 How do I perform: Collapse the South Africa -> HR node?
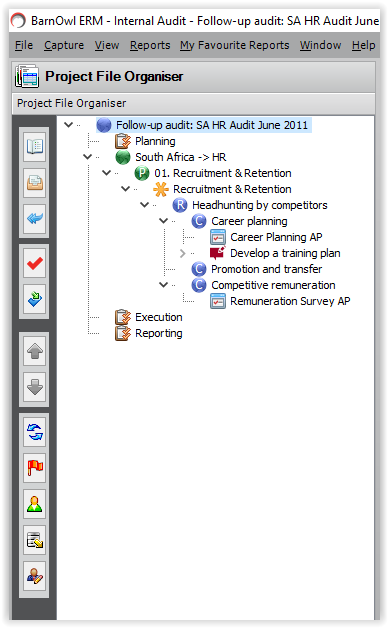[x=87, y=157]
